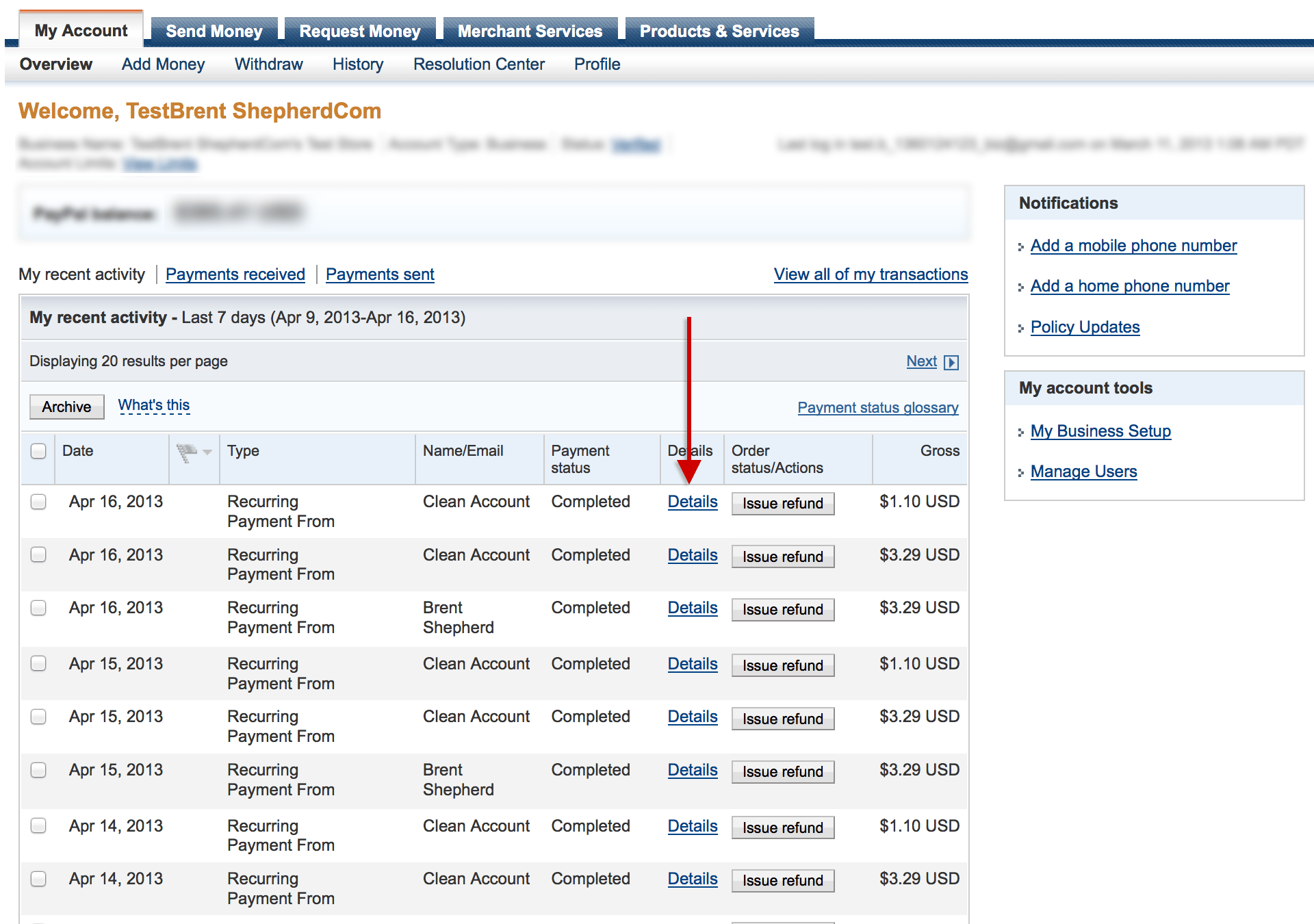Open the Date column sort dropdown arrow
Image resolution: width=1314 pixels, height=924 pixels.
[x=207, y=452]
